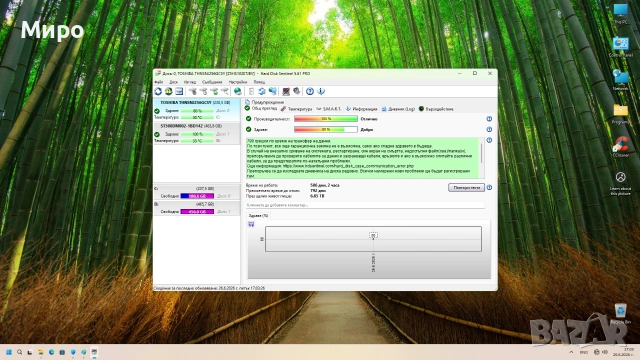The image size is (640, 360).
Task: Open Control Panel desktop icon
Action: [x=621, y=47]
